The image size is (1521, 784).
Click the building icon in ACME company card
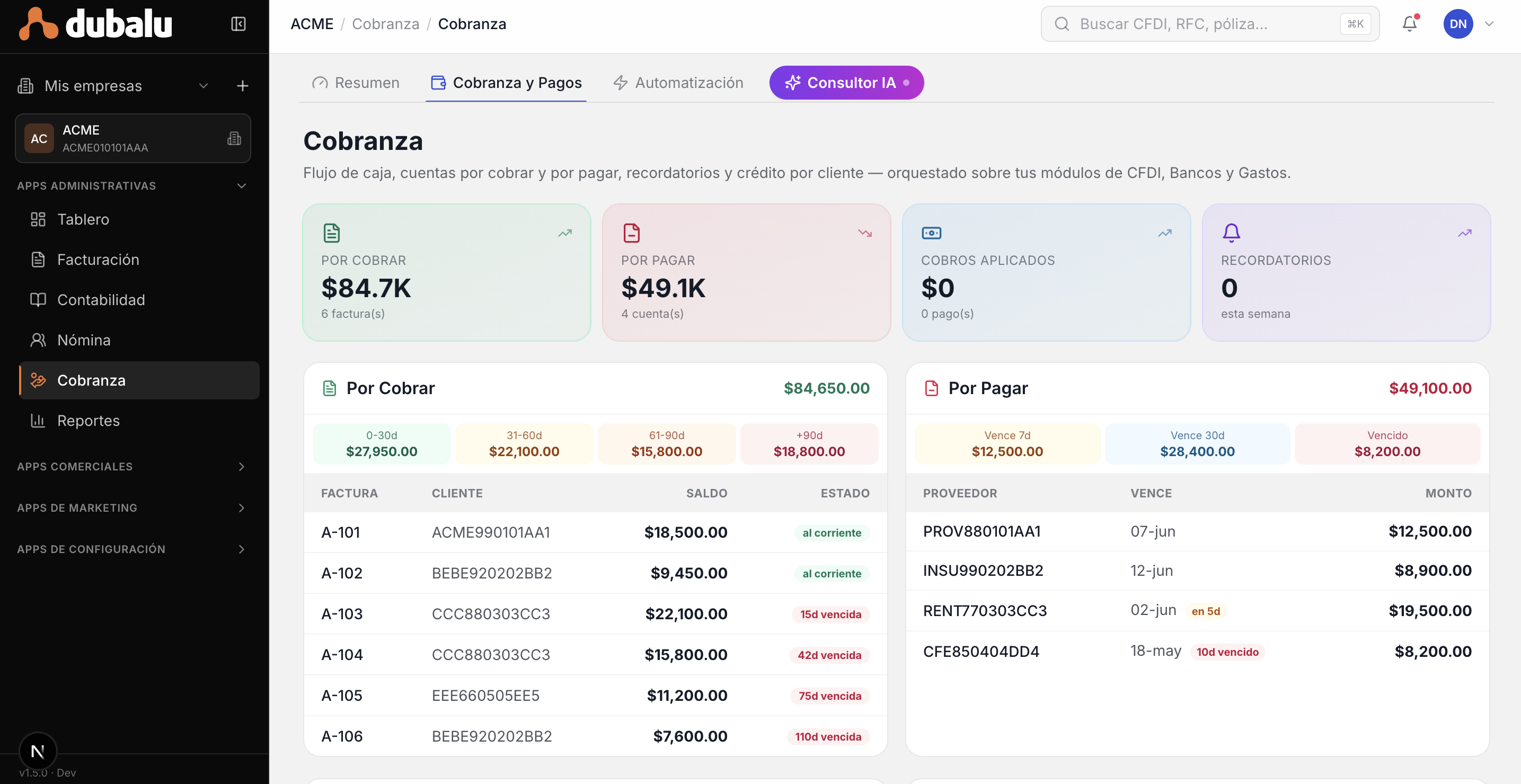tap(234, 138)
